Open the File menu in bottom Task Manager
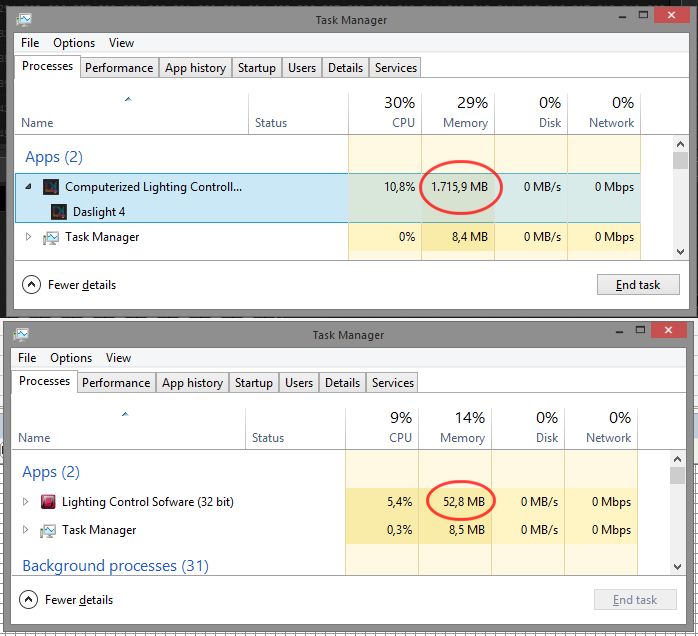Viewport: 698px width, 636px height. 27,358
